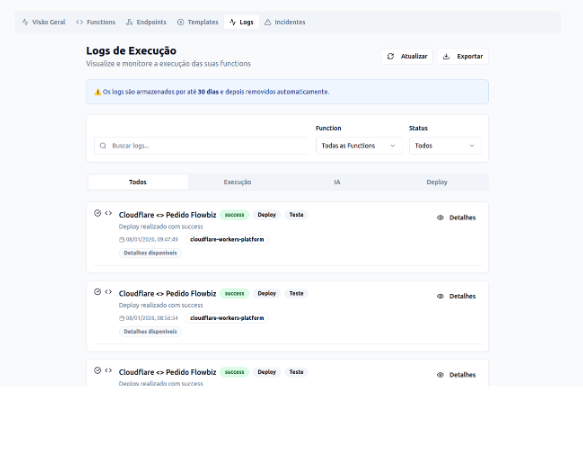
Task: Click the download icon in Exportar button
Action: coord(446,56)
